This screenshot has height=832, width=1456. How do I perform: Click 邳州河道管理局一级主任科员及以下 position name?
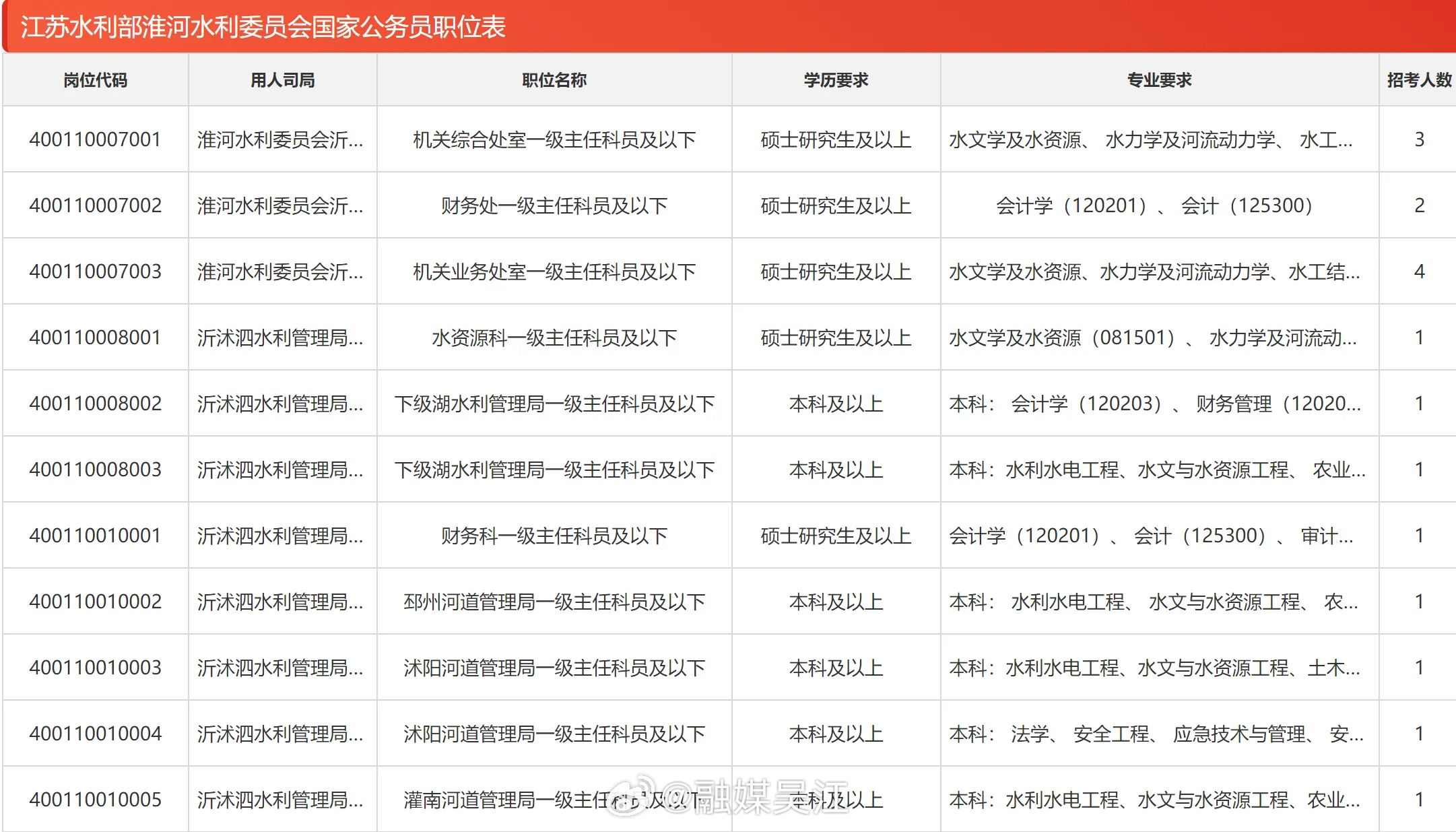click(x=554, y=602)
